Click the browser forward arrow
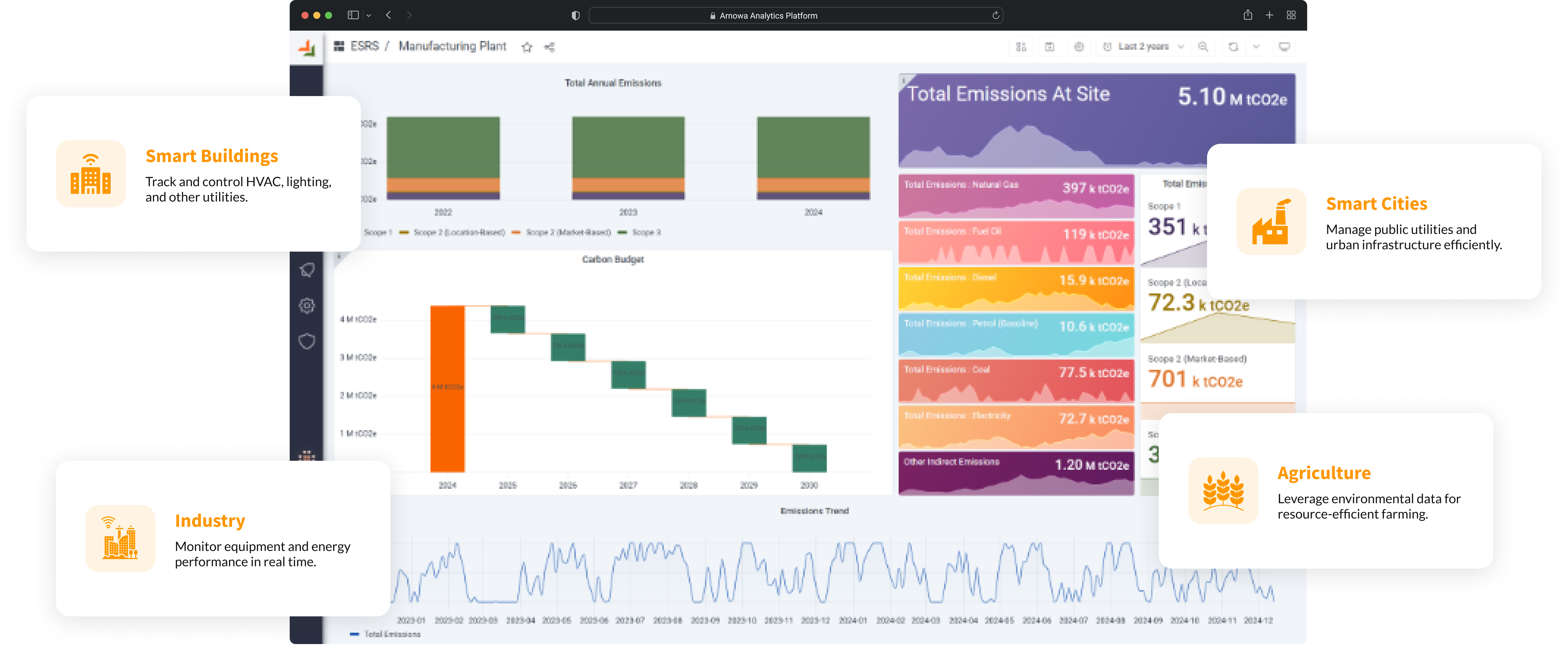1568x647 pixels. tap(409, 15)
